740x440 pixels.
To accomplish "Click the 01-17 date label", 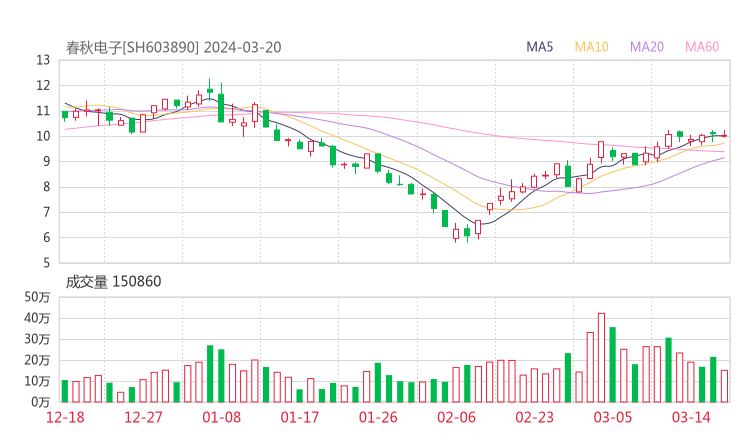I will [300, 417].
